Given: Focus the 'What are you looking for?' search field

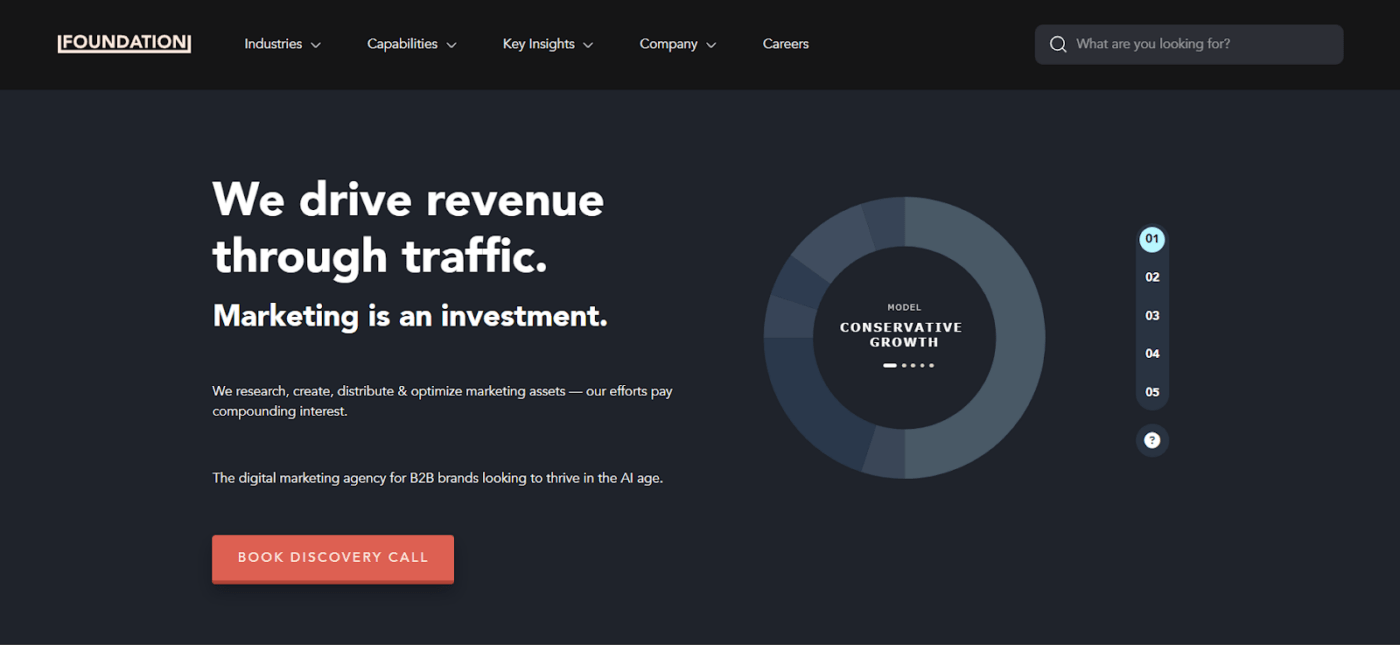Looking at the screenshot, I should [1189, 44].
